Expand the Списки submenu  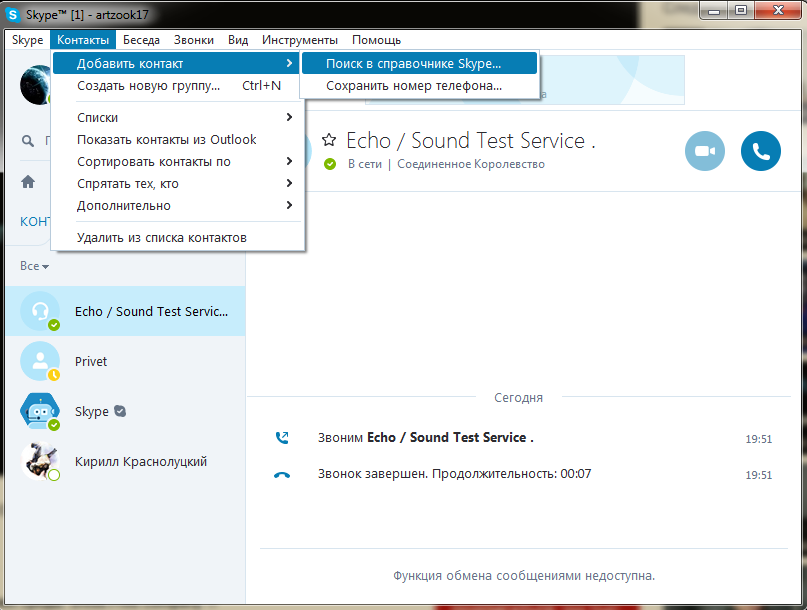point(176,117)
